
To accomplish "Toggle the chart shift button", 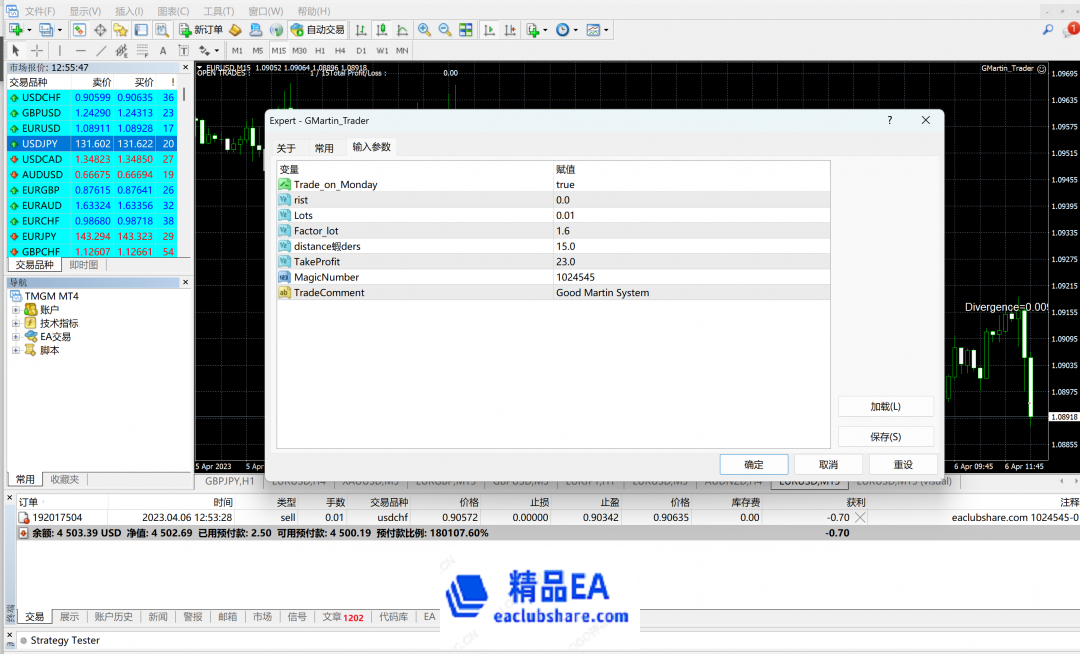I will [x=510, y=30].
